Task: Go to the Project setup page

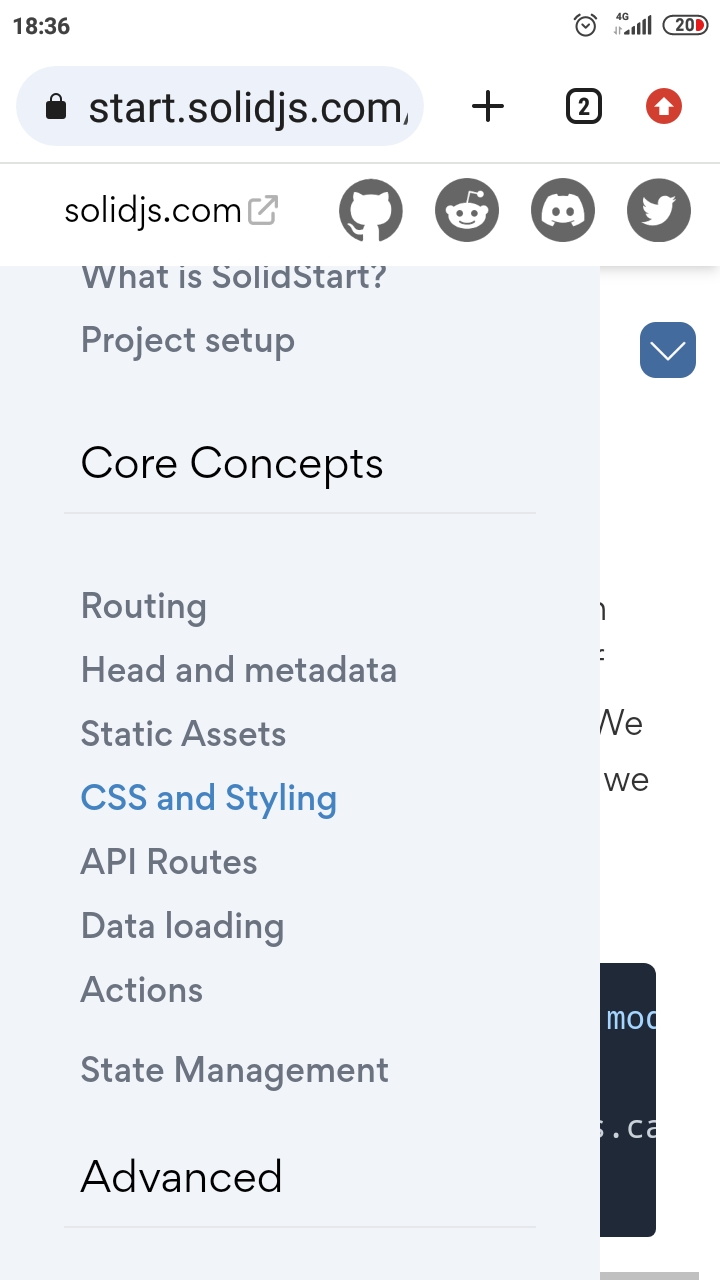Action: click(188, 340)
